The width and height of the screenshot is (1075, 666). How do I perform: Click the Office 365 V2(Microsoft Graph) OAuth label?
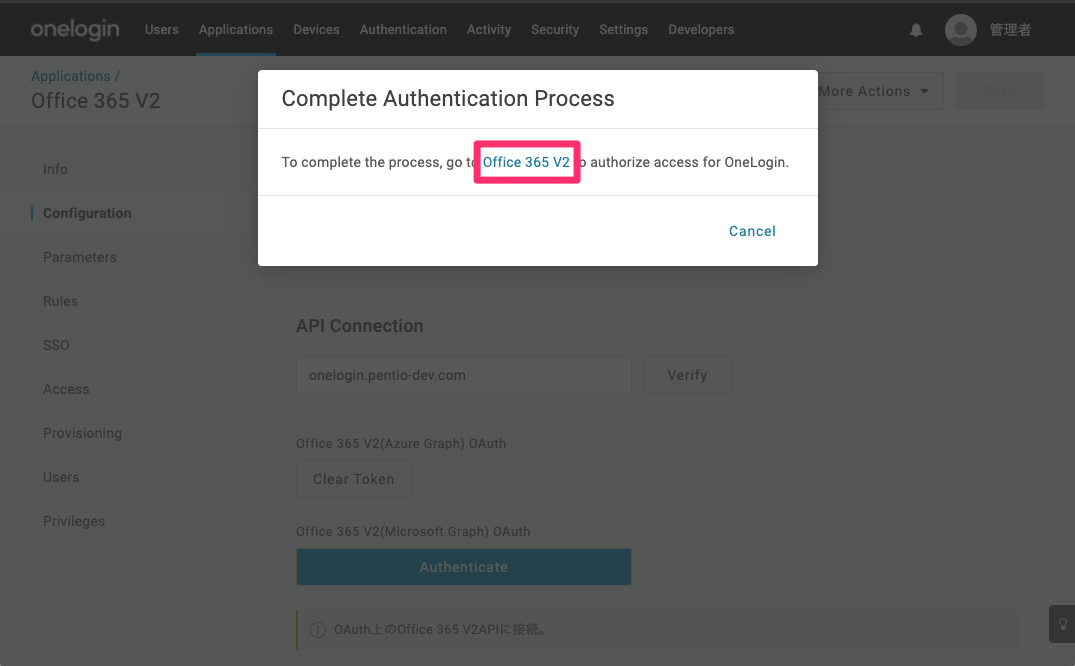[x=413, y=532]
